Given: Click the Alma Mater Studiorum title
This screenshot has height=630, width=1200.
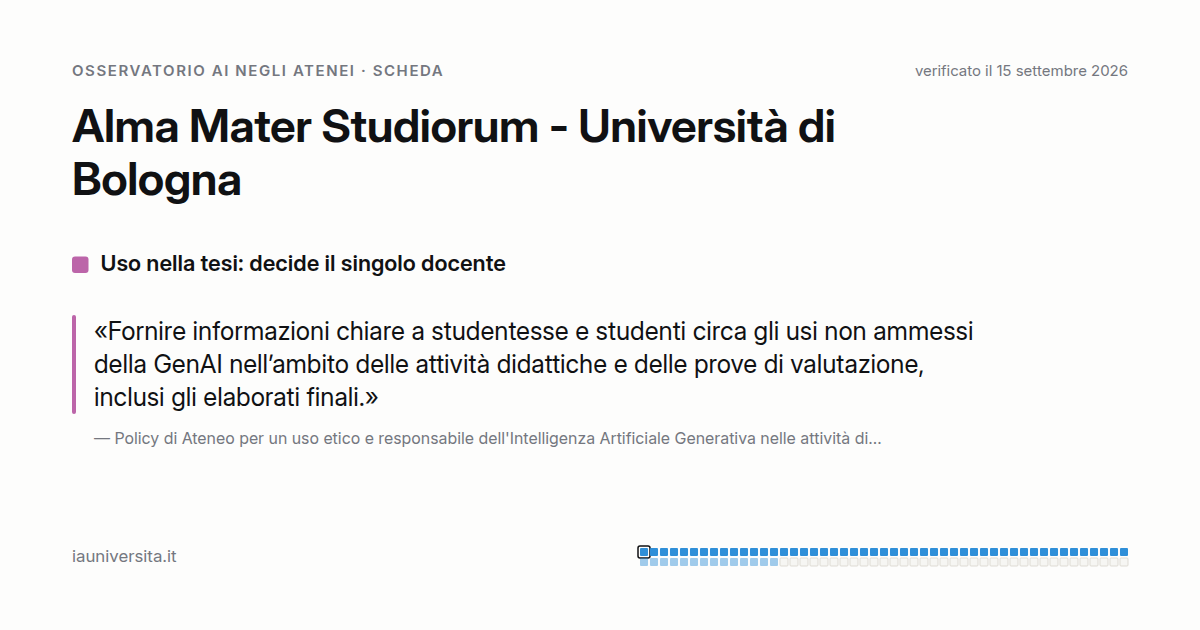Looking at the screenshot, I should [453, 154].
